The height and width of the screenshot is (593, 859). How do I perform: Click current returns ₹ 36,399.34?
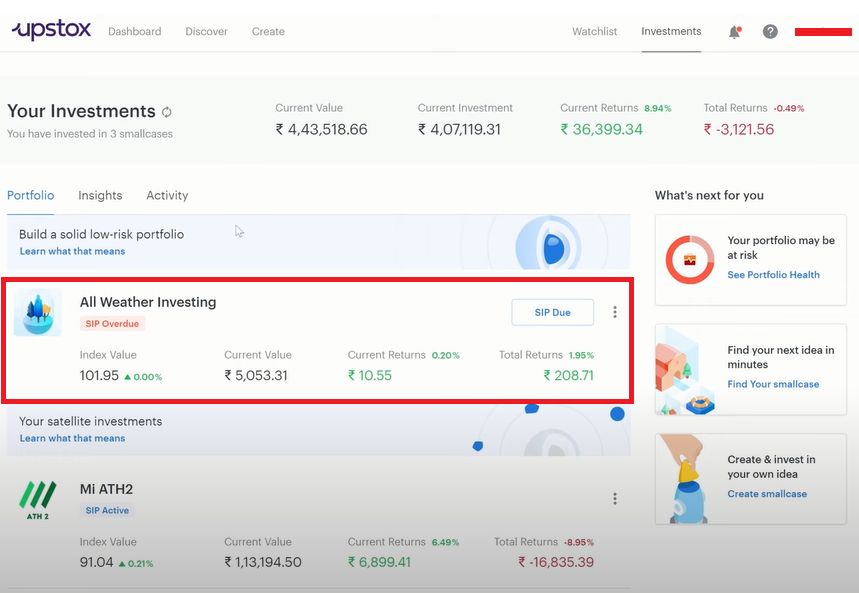click(602, 129)
